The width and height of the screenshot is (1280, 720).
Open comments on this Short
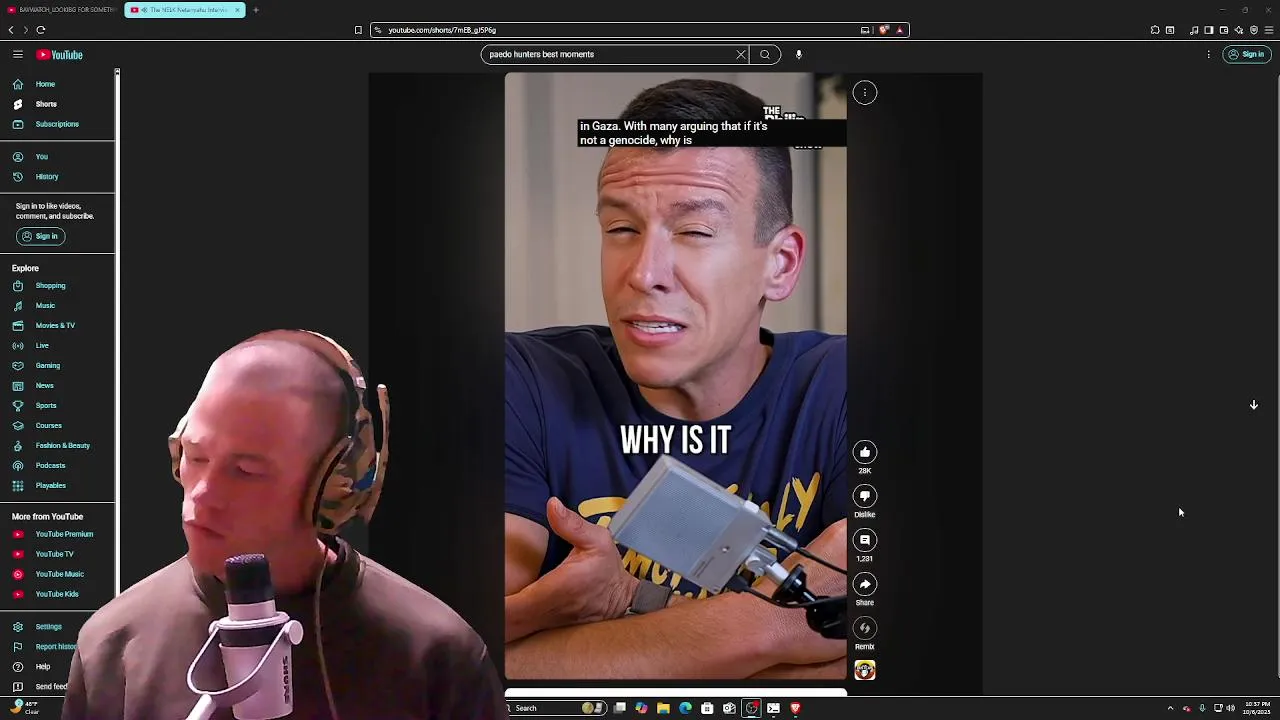865,540
